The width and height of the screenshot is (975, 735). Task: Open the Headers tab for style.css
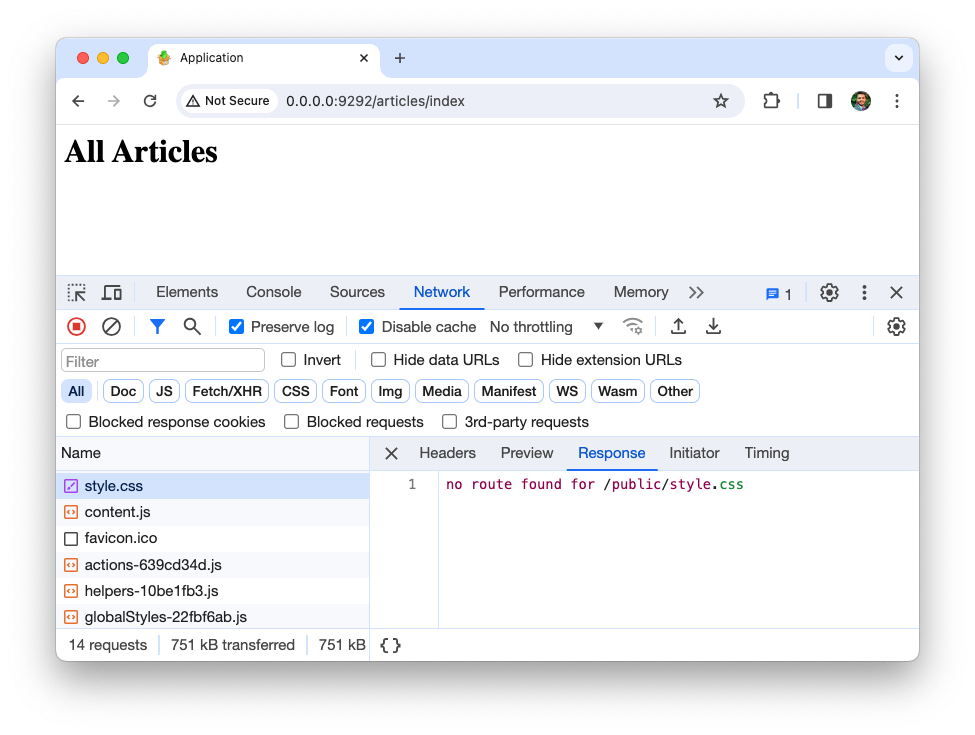pos(447,453)
